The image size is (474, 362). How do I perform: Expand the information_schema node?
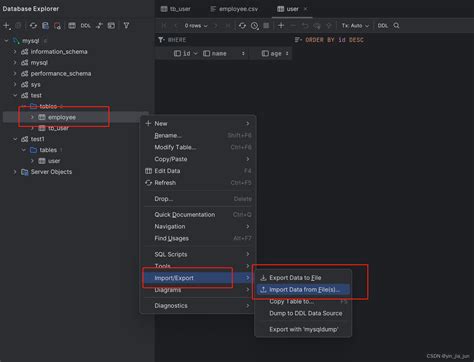point(15,52)
